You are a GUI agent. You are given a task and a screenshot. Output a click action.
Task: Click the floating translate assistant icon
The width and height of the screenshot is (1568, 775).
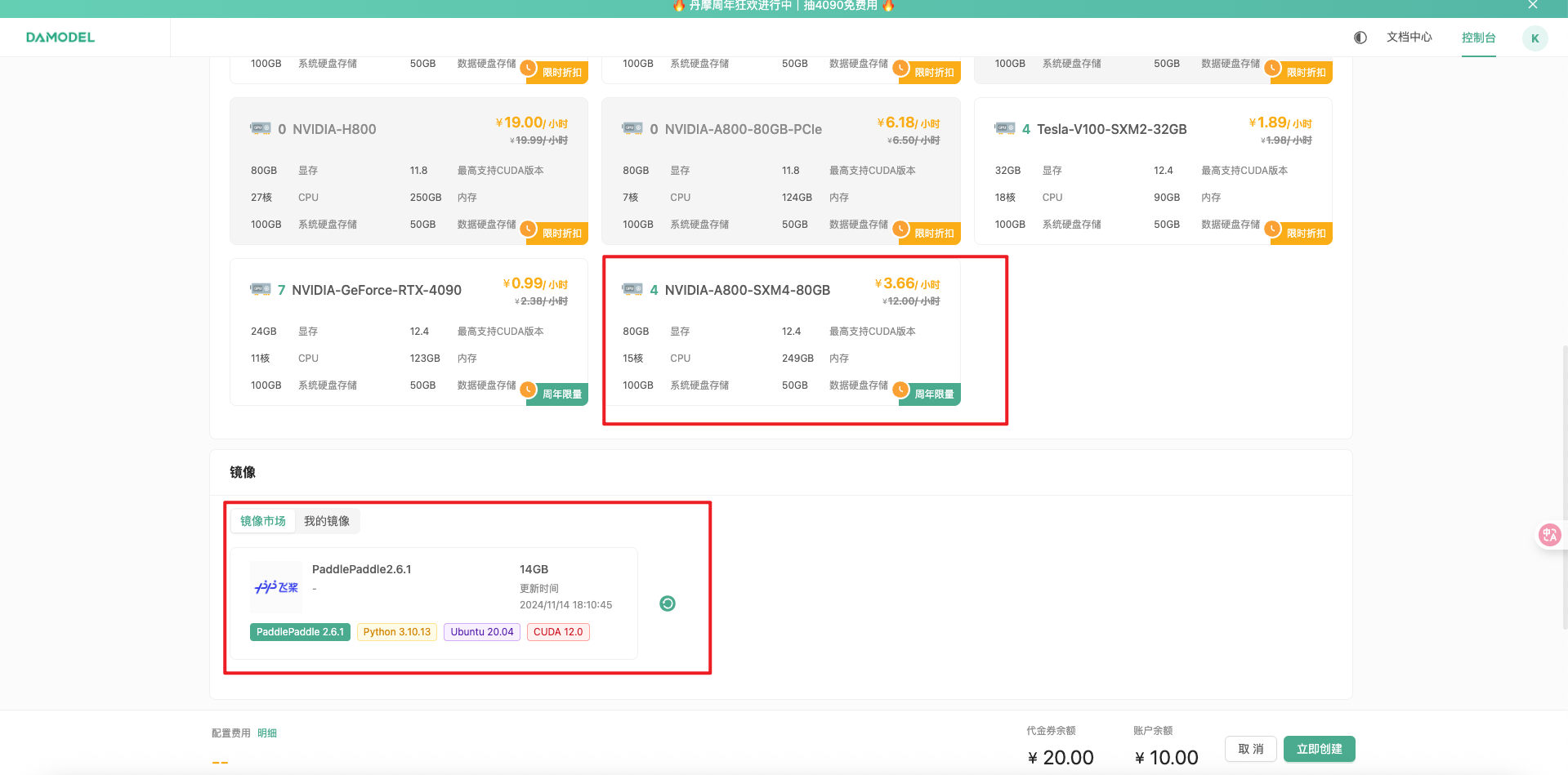pyautogui.click(x=1549, y=535)
